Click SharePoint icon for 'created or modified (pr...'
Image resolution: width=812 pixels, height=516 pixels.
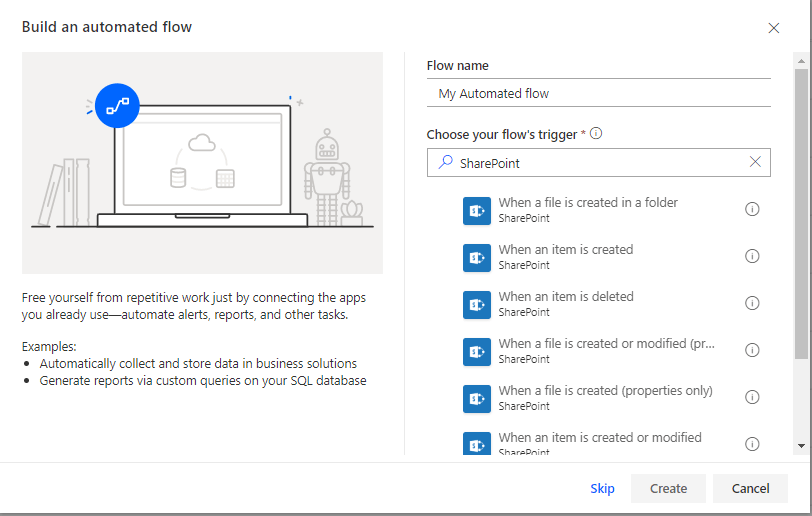tap(476, 352)
